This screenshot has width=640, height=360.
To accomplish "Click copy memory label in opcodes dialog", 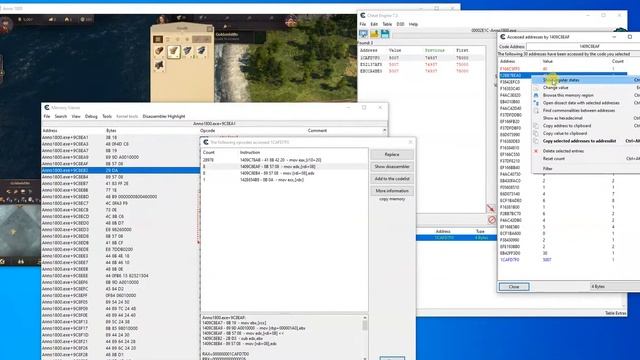I will 392,199.
